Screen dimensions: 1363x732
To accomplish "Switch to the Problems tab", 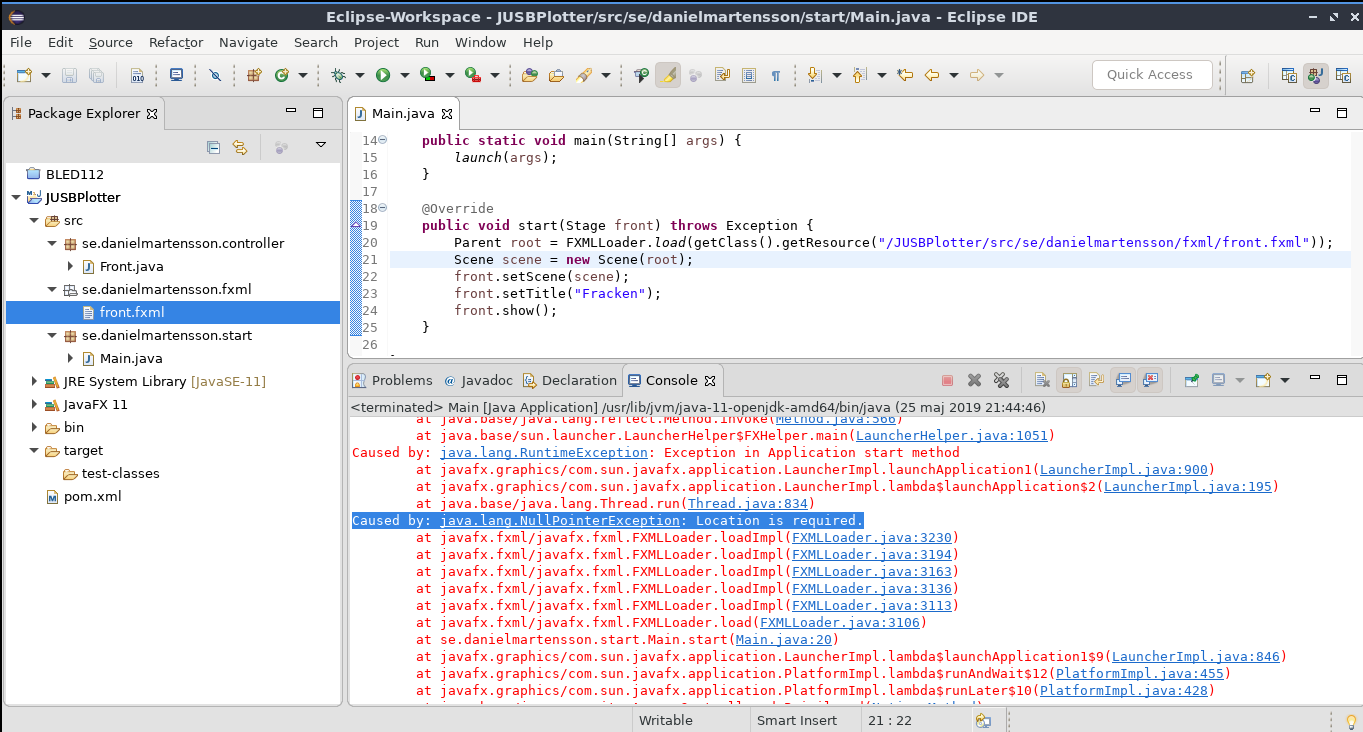I will click(x=401, y=381).
